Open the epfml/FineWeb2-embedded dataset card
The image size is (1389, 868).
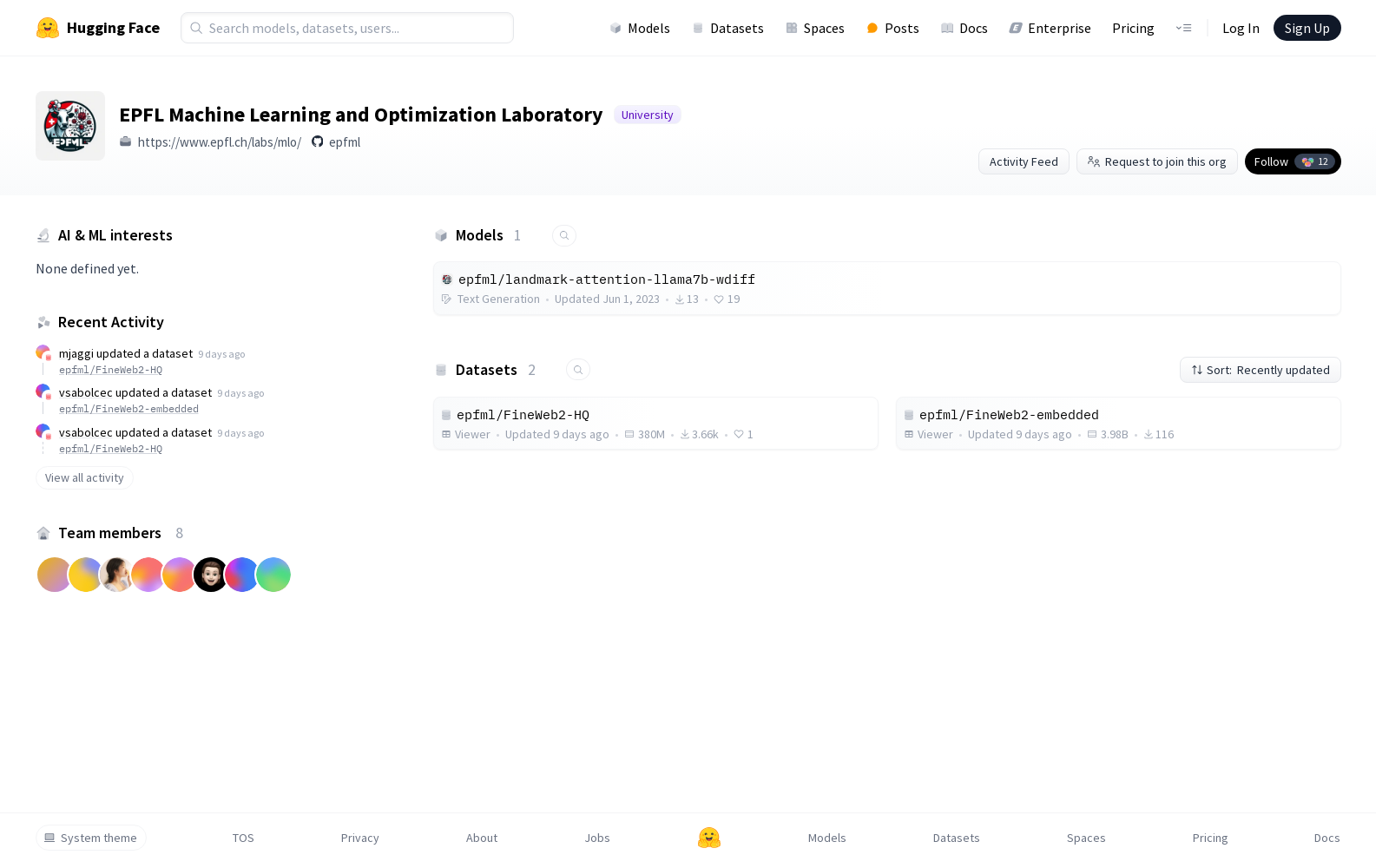(x=1119, y=424)
